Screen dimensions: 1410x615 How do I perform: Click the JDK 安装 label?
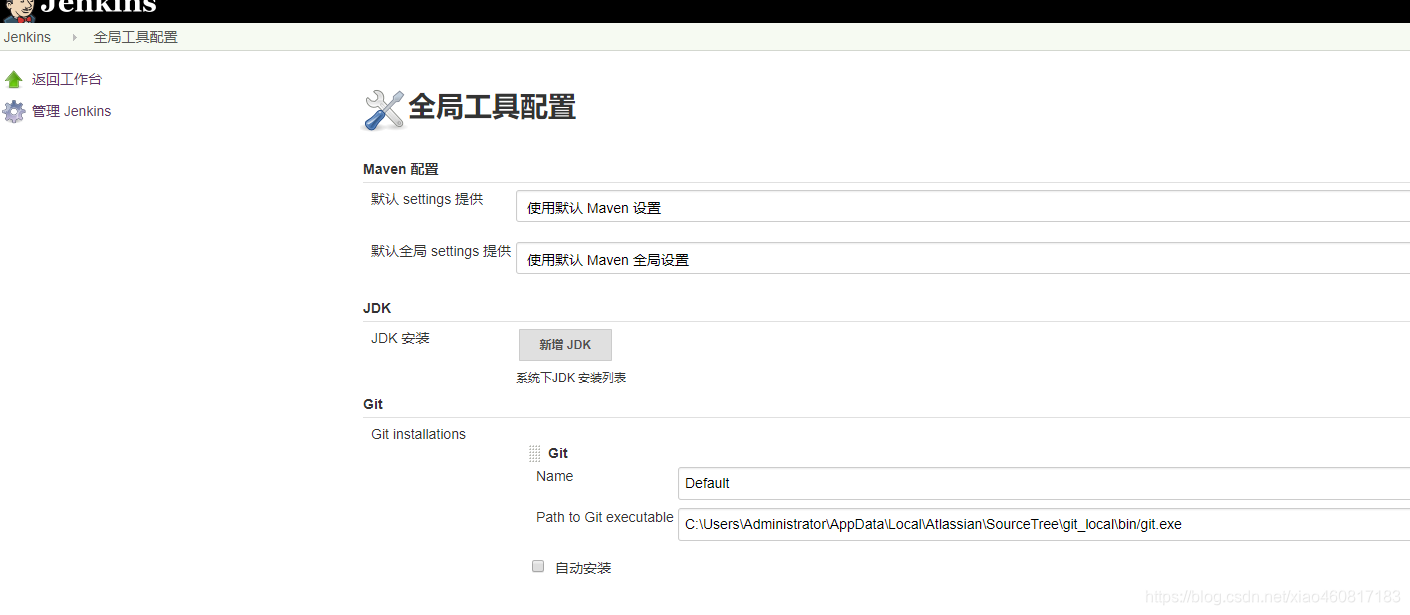click(x=400, y=338)
